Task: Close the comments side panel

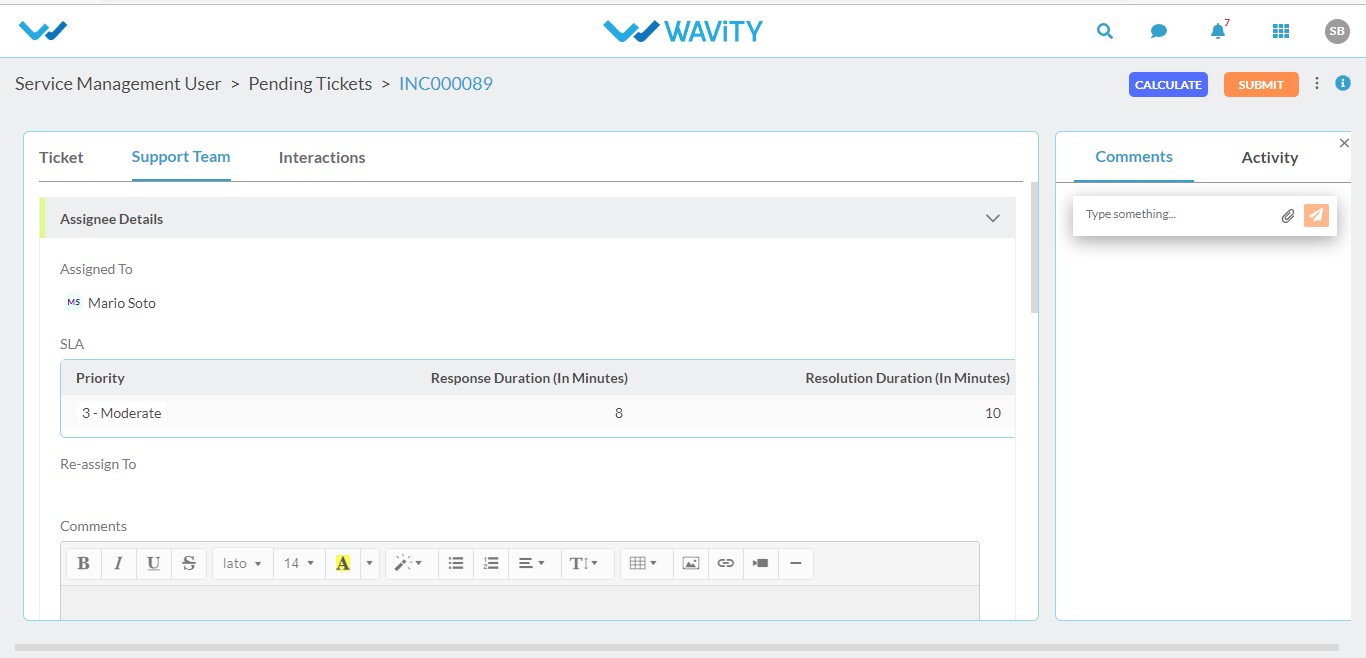Action: pyautogui.click(x=1344, y=143)
